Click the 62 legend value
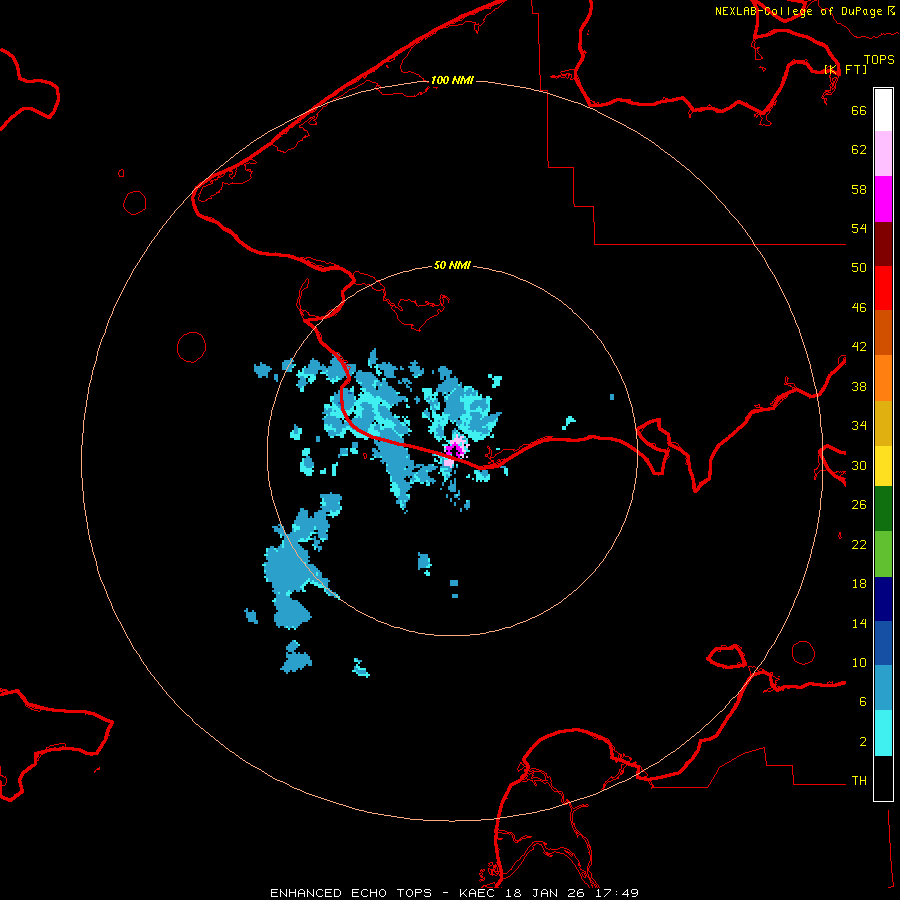 pos(859,150)
